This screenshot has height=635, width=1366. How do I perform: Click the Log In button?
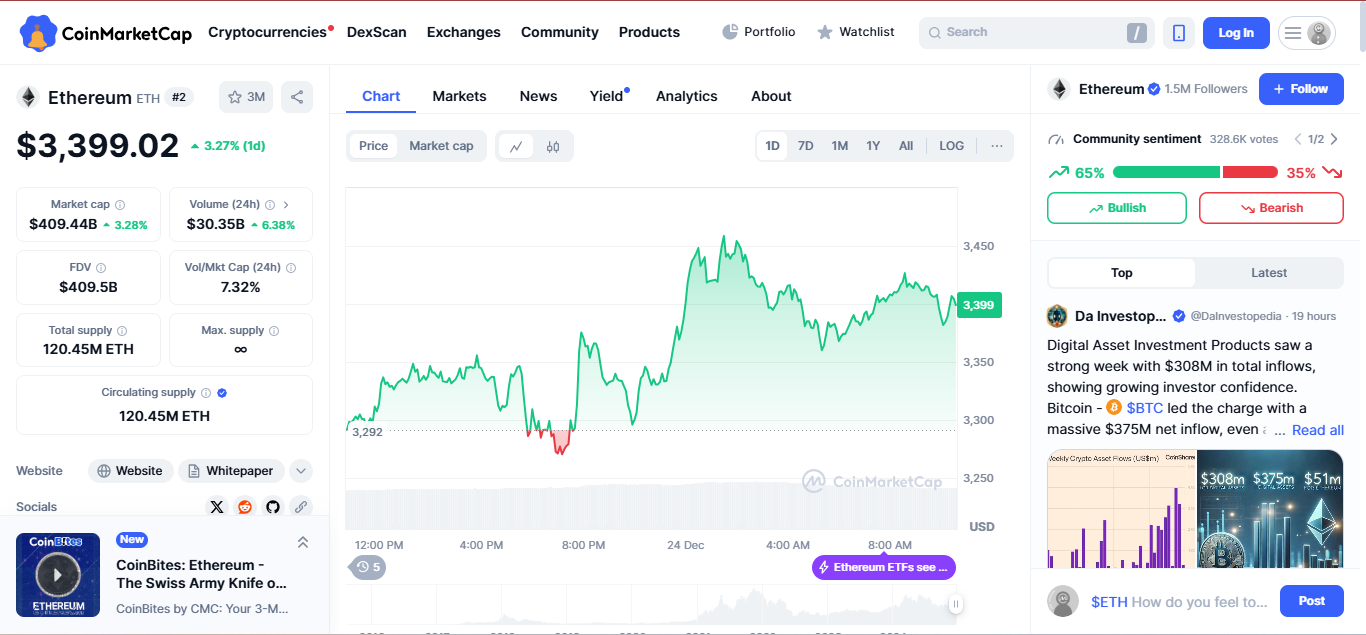[x=1236, y=33]
